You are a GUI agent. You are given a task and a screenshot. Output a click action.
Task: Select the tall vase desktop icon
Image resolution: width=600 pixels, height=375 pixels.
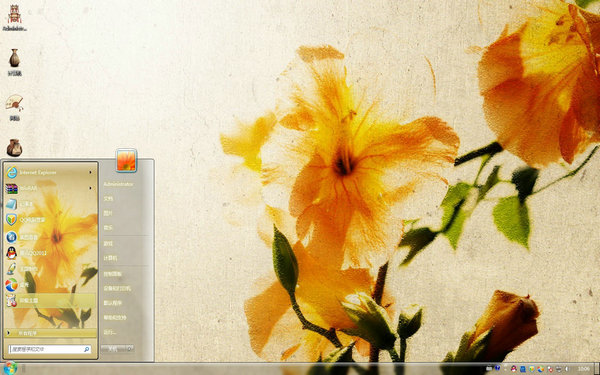pos(15,62)
